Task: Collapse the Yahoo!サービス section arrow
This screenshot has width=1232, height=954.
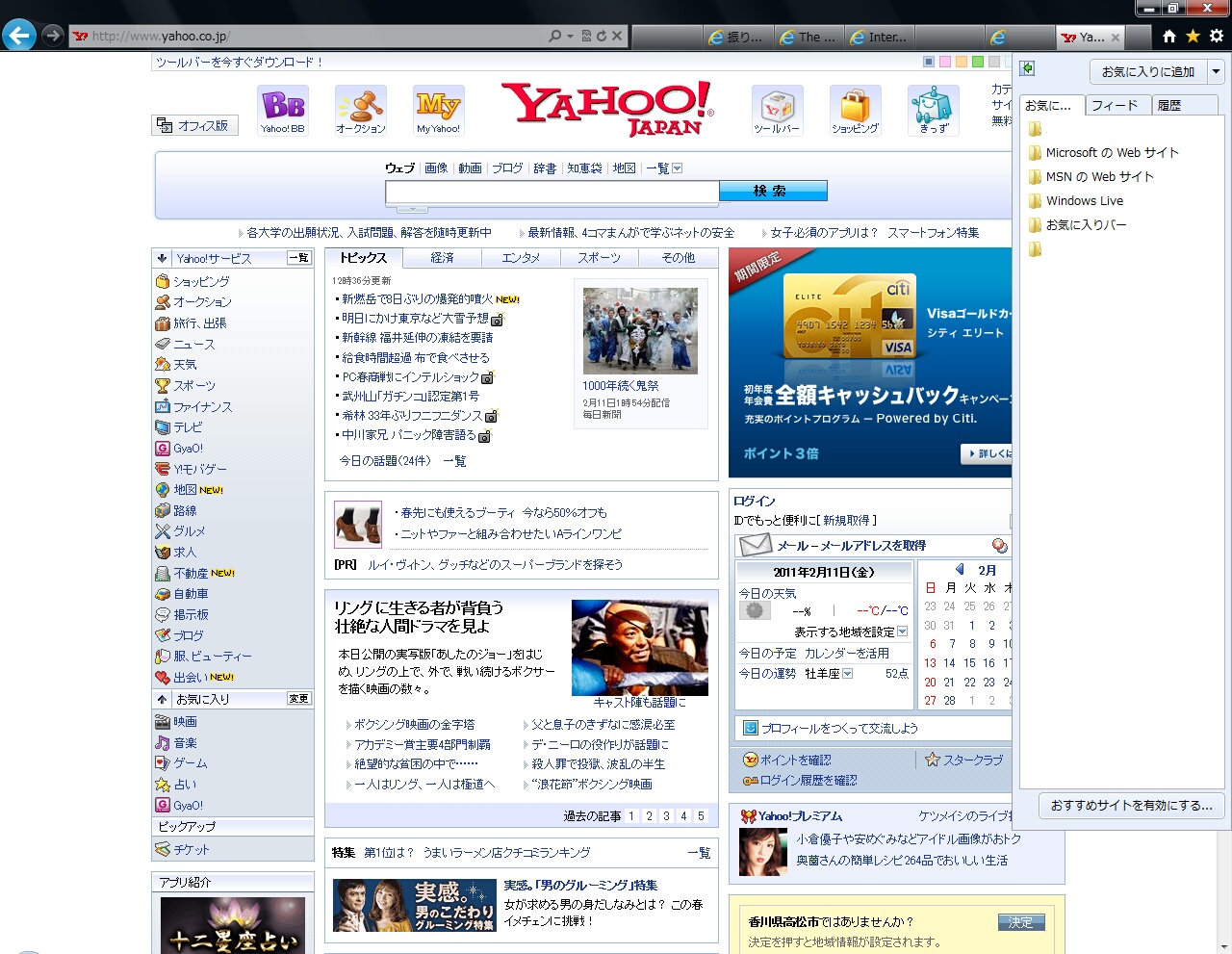Action: point(163,258)
